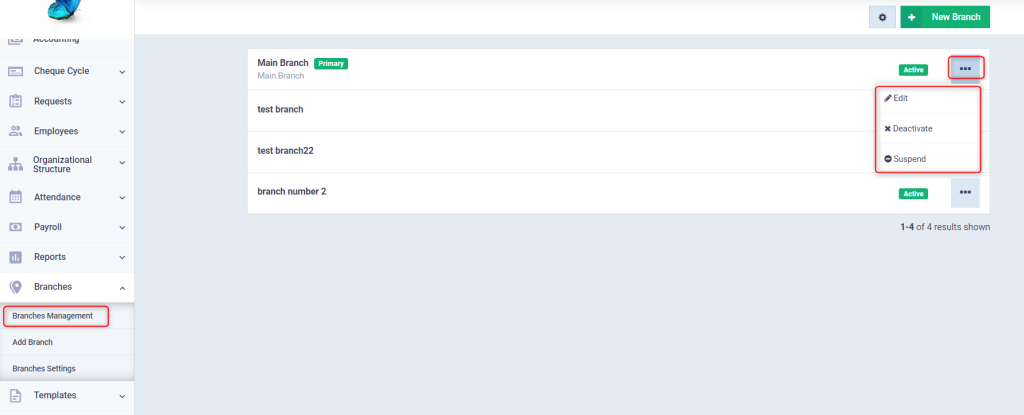
Task: Open the branch number 2 three-dot menu
Action: pos(965,193)
